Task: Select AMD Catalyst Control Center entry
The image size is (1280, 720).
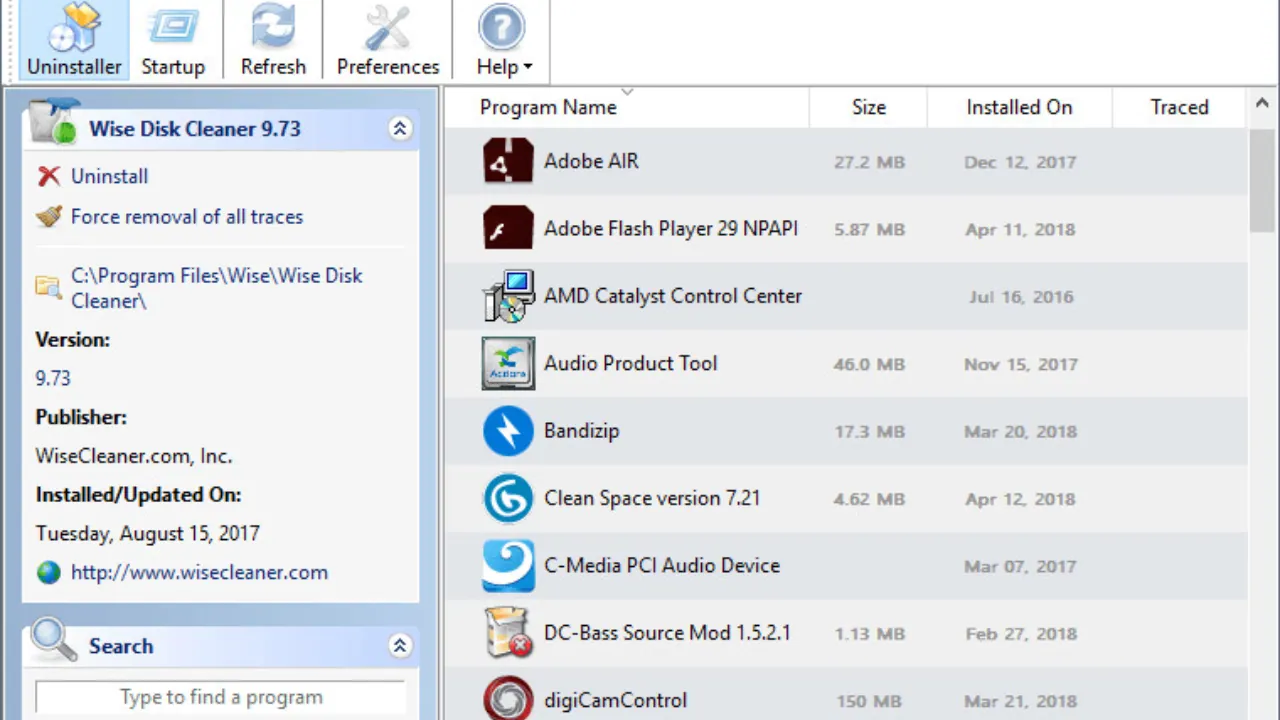Action: point(673,296)
